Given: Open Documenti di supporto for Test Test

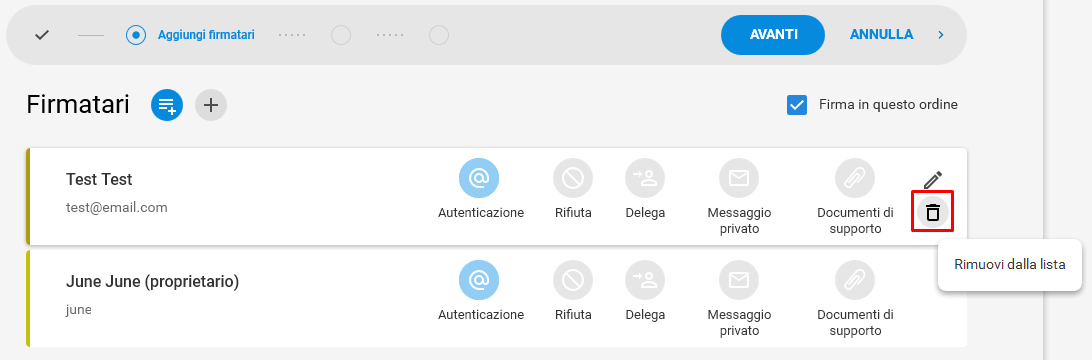Looking at the screenshot, I should pyautogui.click(x=855, y=179).
